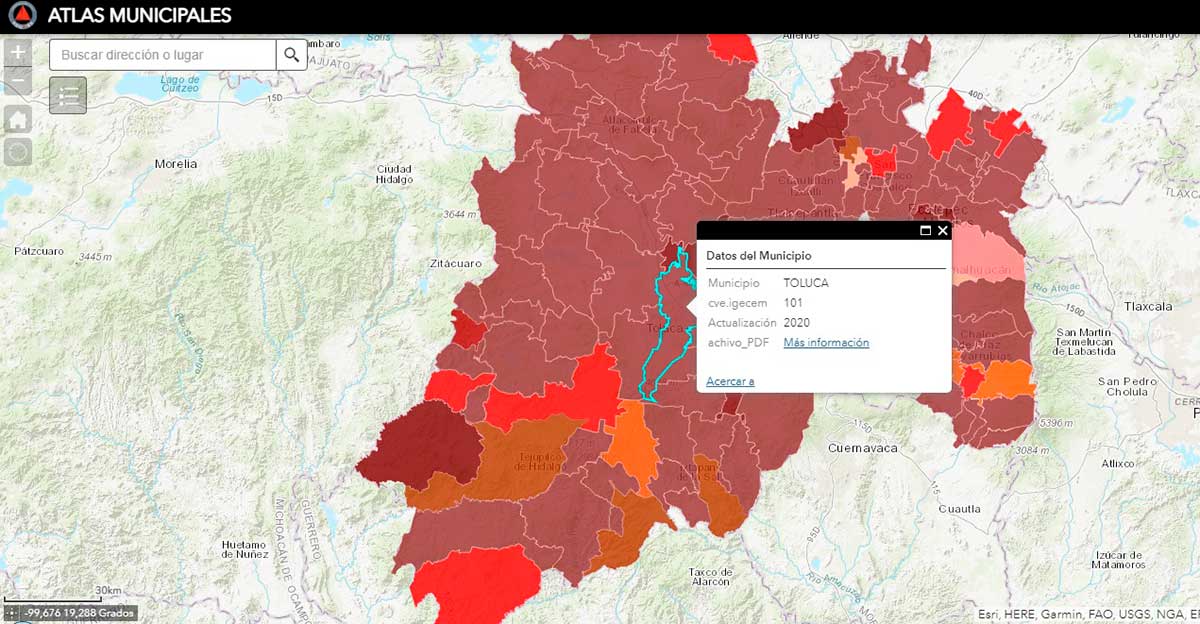
Task: Maximize the Datos del Municipio popup
Action: (925, 231)
